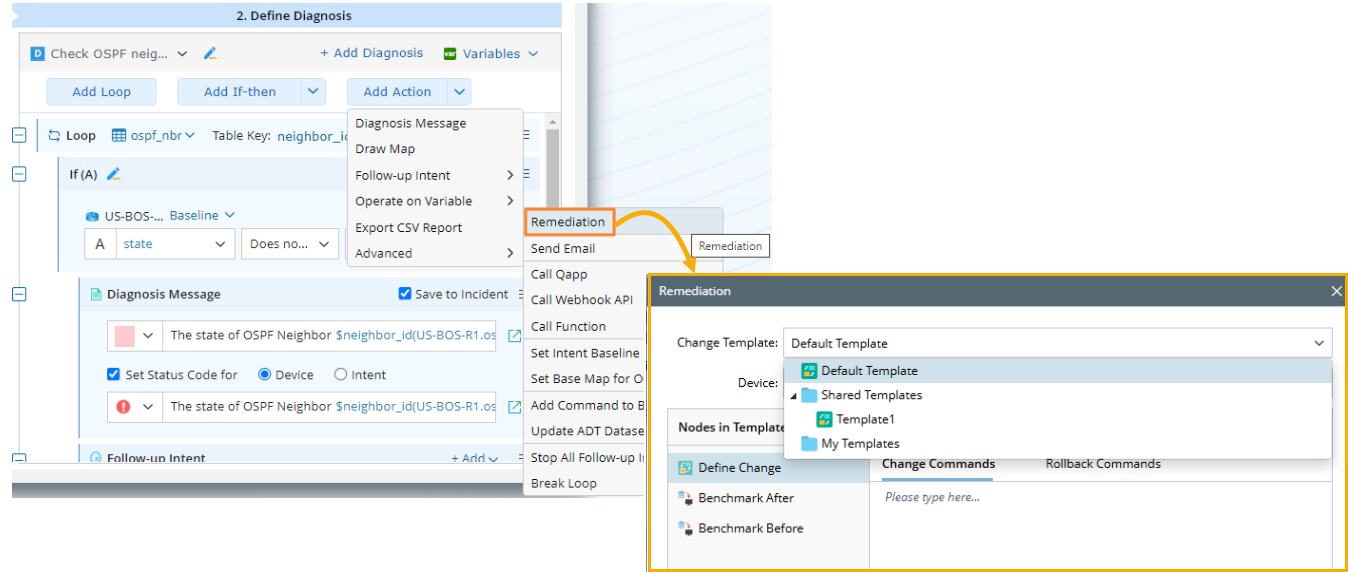Screen dimensions: 1348x572
Task: Collapse the Shared Templates folder arrow
Action: 794,396
